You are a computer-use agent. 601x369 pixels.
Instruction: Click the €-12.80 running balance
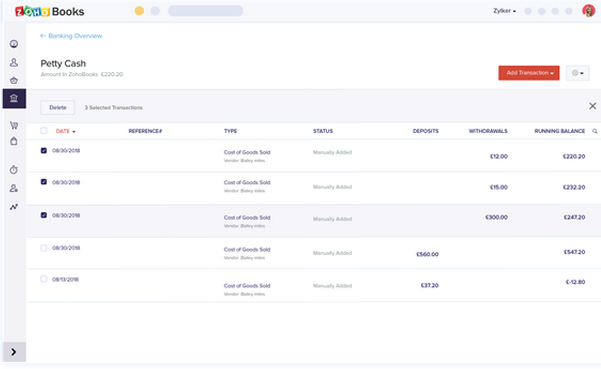(x=575, y=282)
